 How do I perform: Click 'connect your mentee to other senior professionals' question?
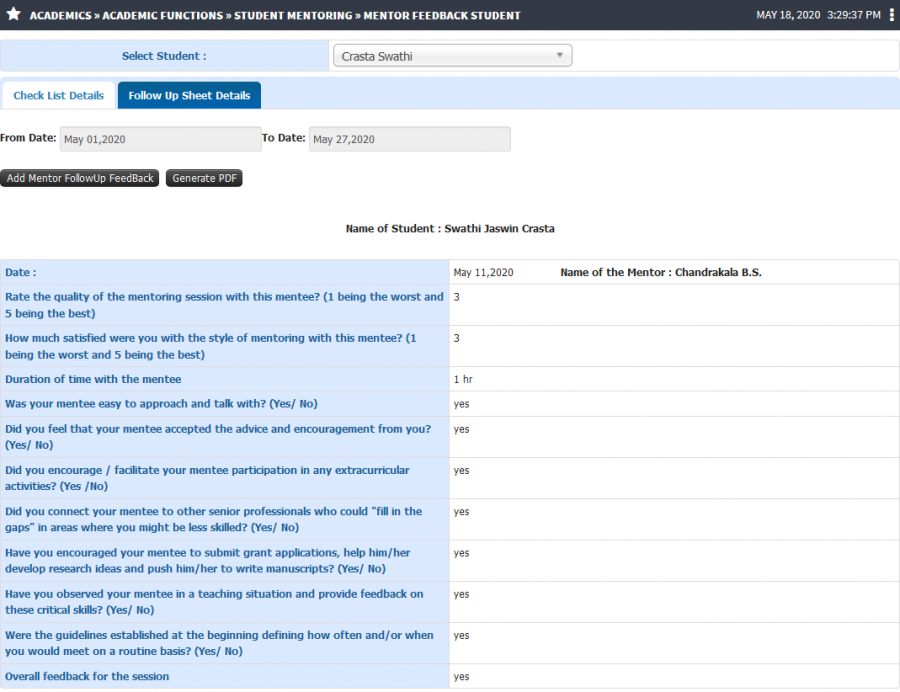(214, 519)
